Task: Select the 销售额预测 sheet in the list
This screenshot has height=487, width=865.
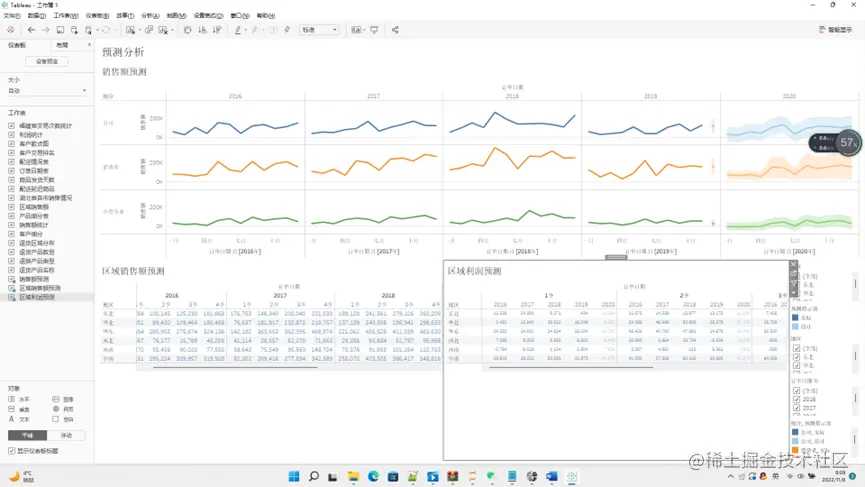Action: [34, 279]
